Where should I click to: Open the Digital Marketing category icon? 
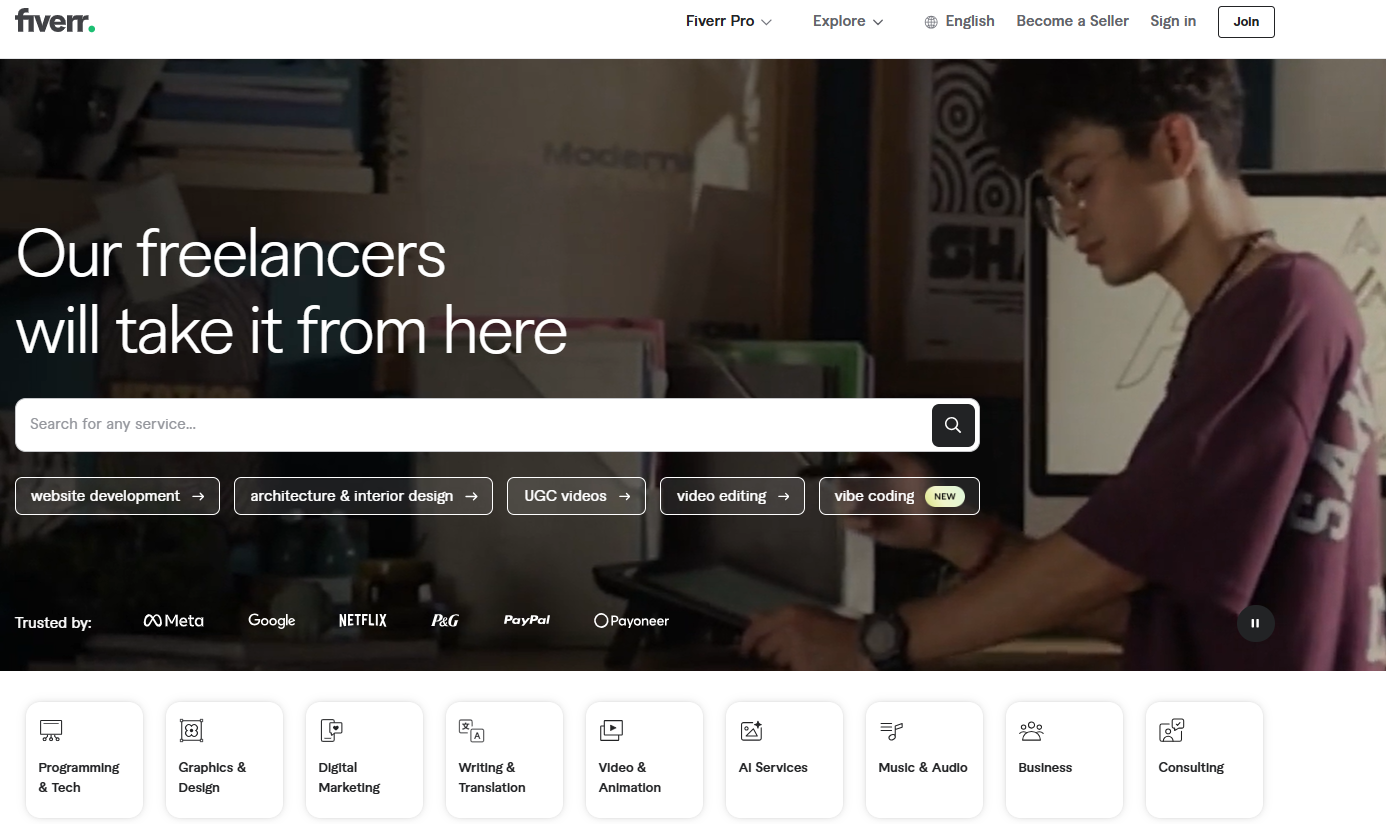pos(331,731)
